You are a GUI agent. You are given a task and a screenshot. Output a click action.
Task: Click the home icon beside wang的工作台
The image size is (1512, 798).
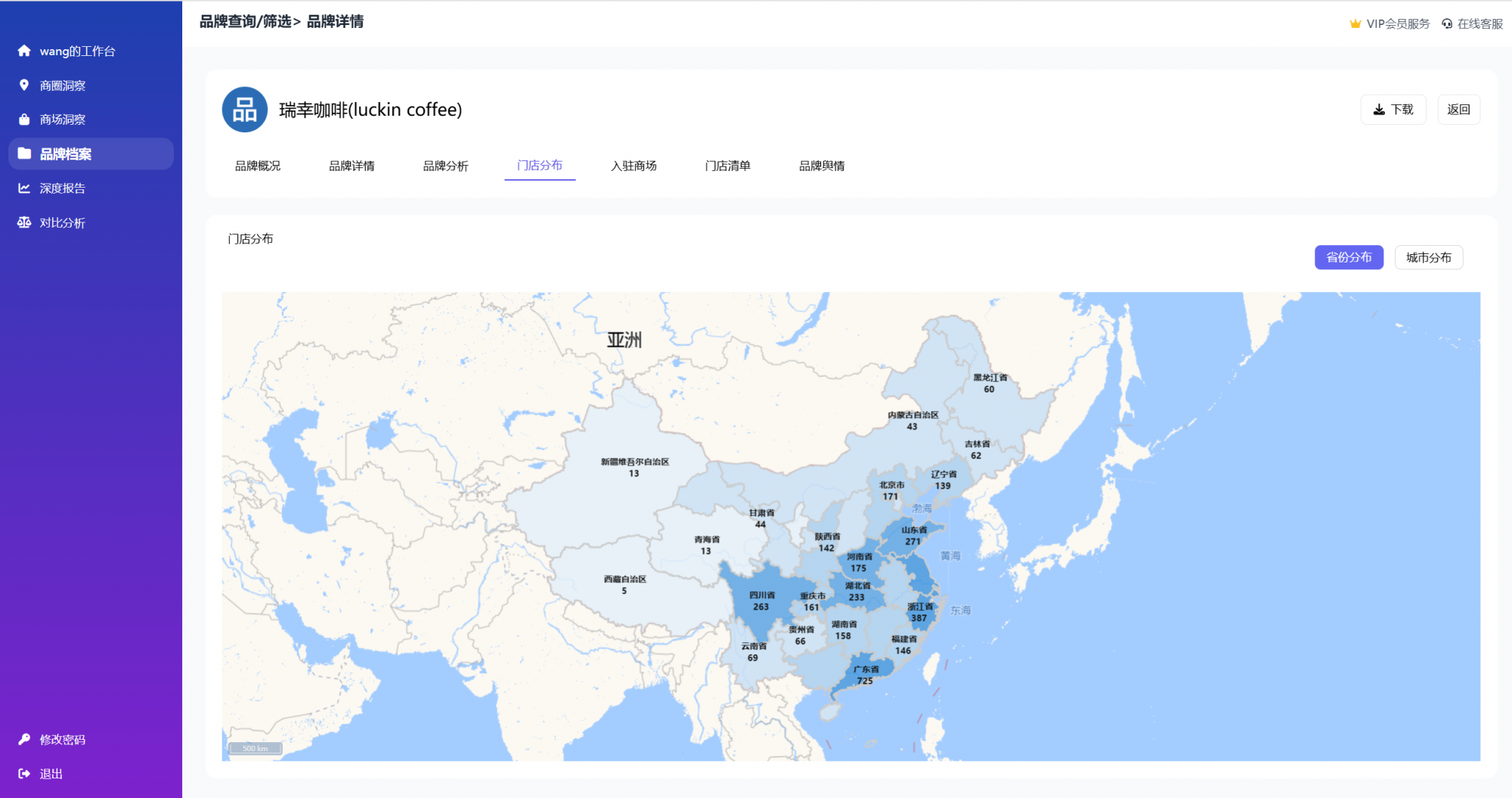pyautogui.click(x=24, y=51)
